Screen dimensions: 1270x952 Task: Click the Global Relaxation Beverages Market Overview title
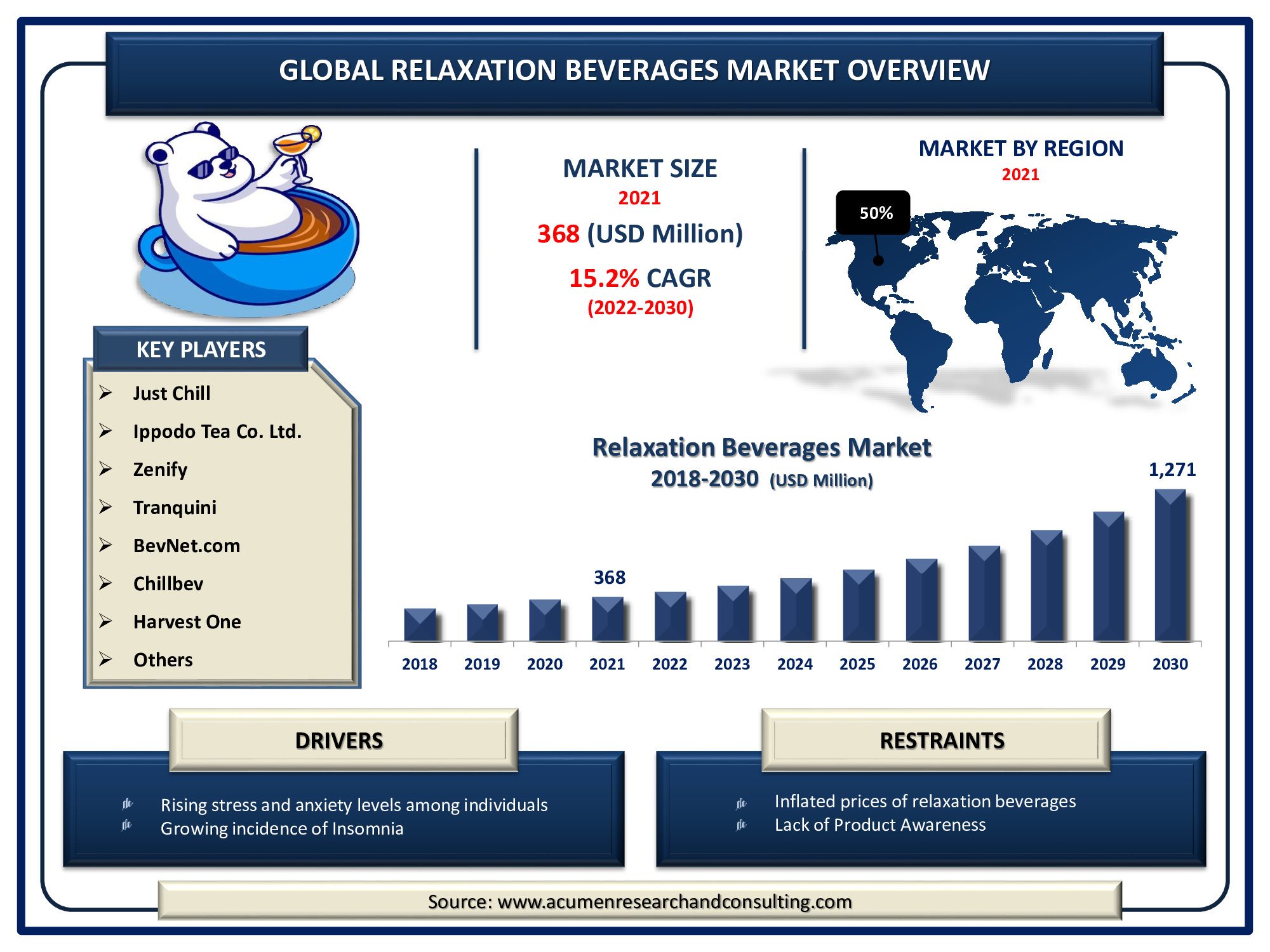[x=634, y=70]
